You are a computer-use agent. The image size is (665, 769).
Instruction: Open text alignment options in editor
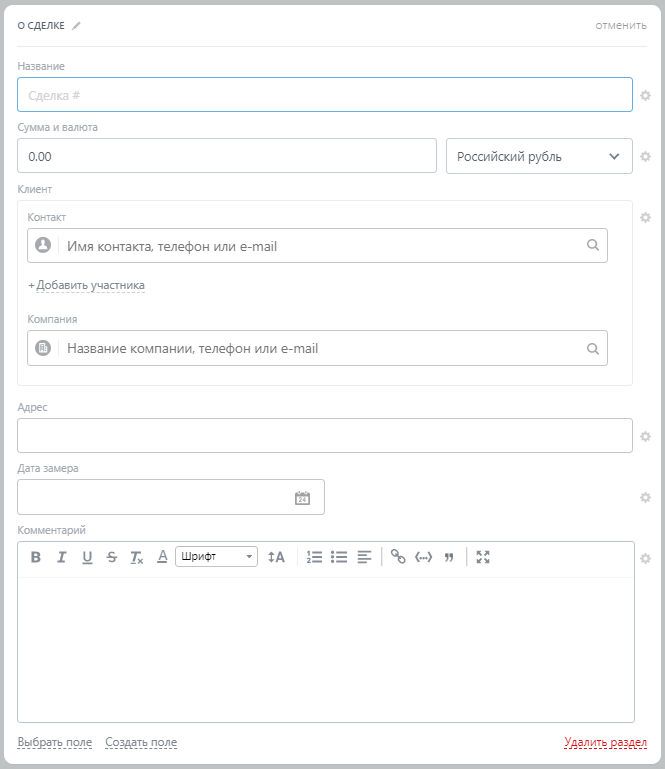pyautogui.click(x=364, y=557)
